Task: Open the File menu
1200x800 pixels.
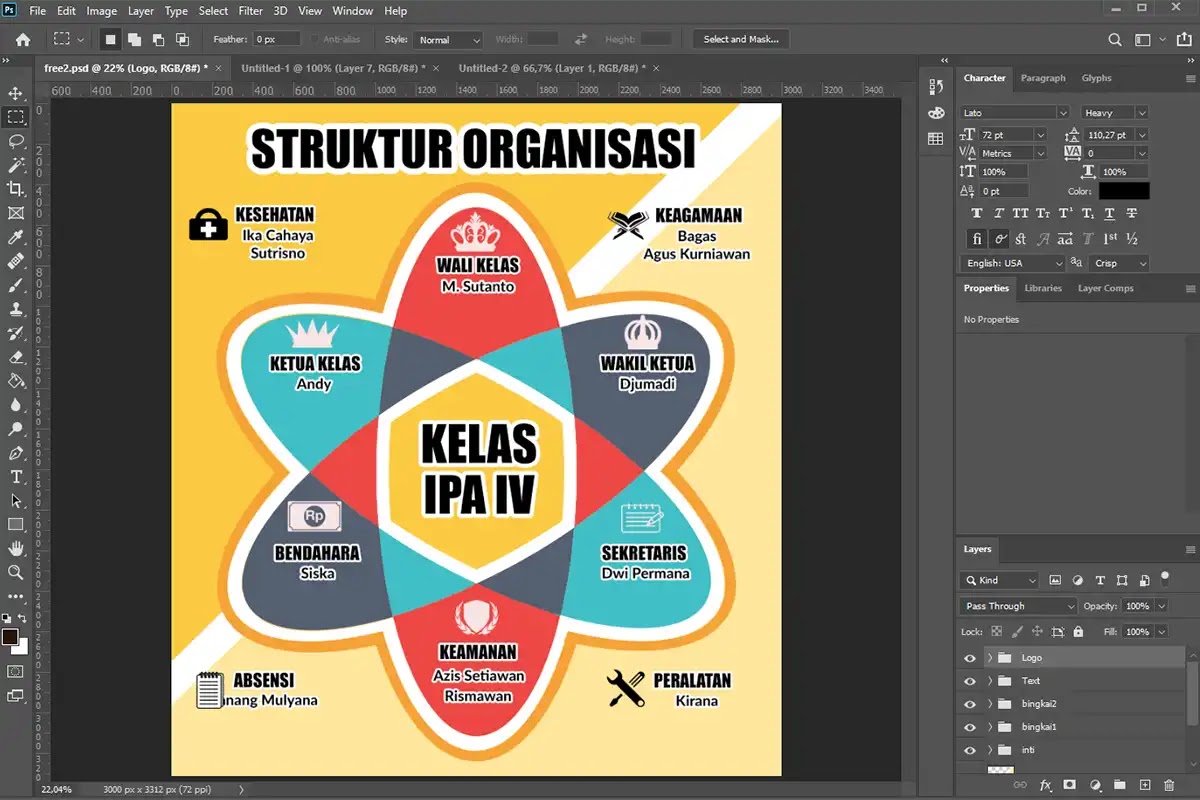Action: point(38,11)
